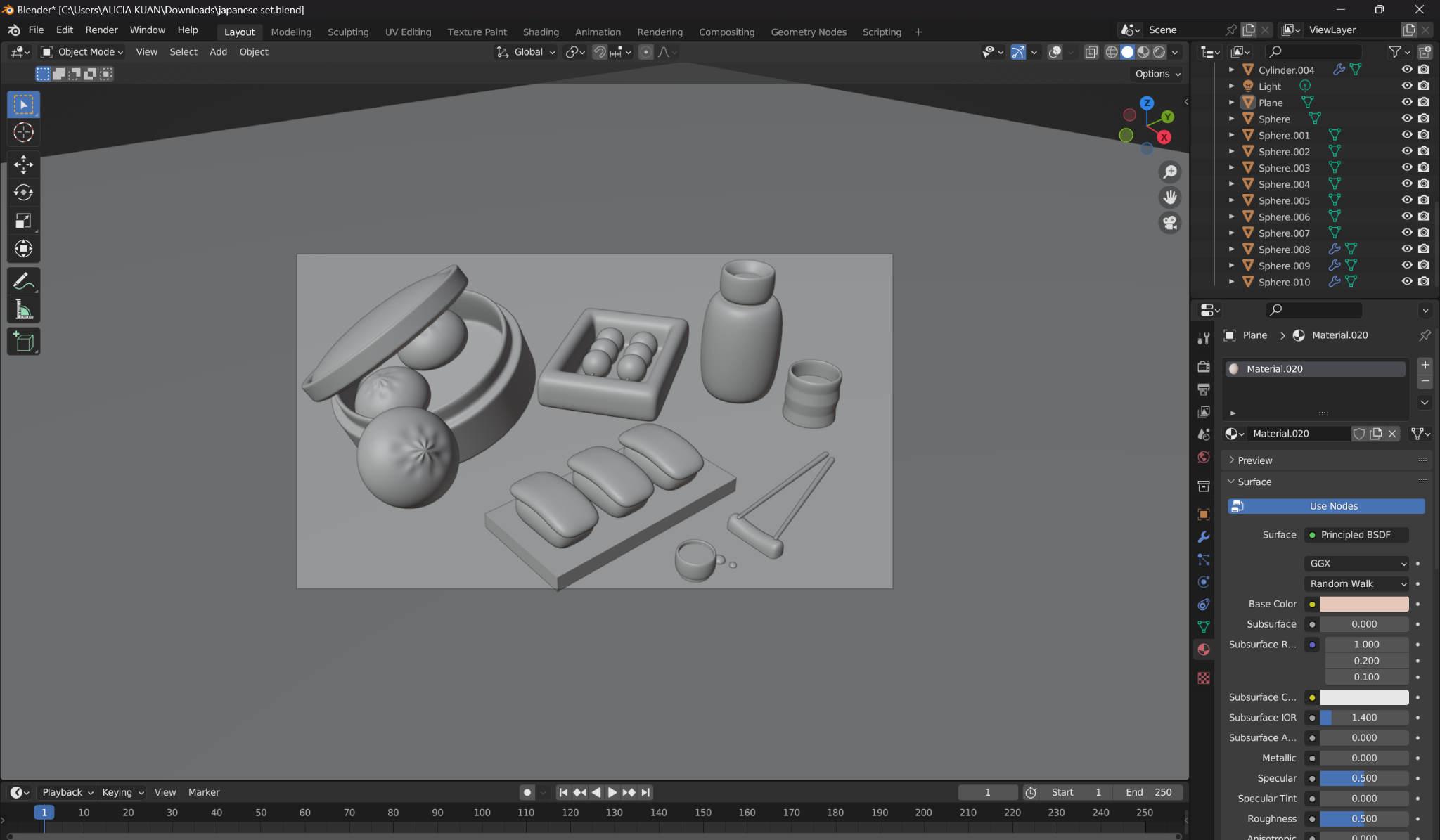Toggle camera view in viewport
Image resolution: width=1440 pixels, height=840 pixels.
[x=1169, y=223]
